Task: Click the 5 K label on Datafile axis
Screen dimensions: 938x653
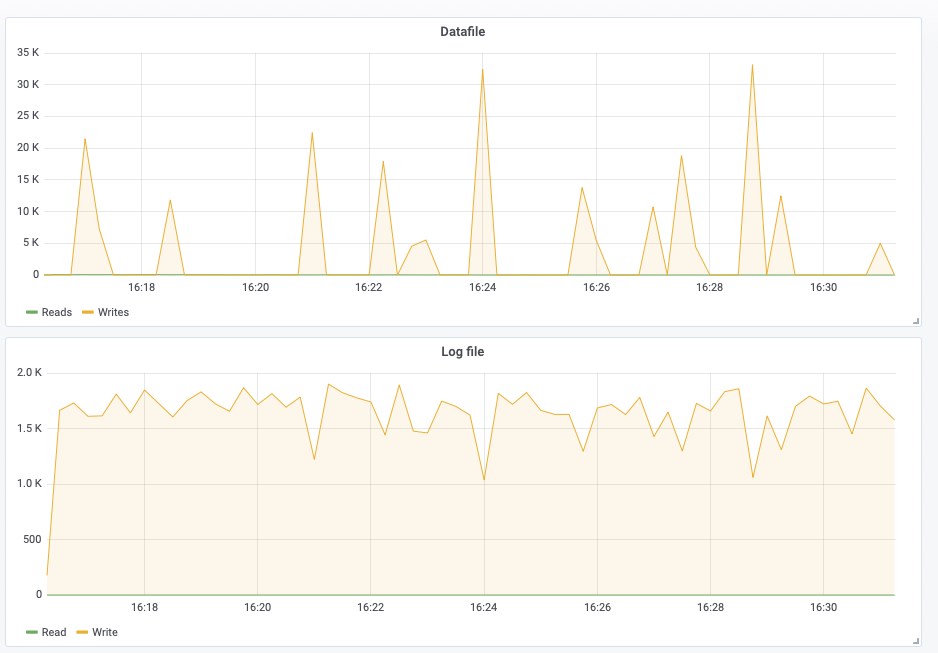Action: 31,243
